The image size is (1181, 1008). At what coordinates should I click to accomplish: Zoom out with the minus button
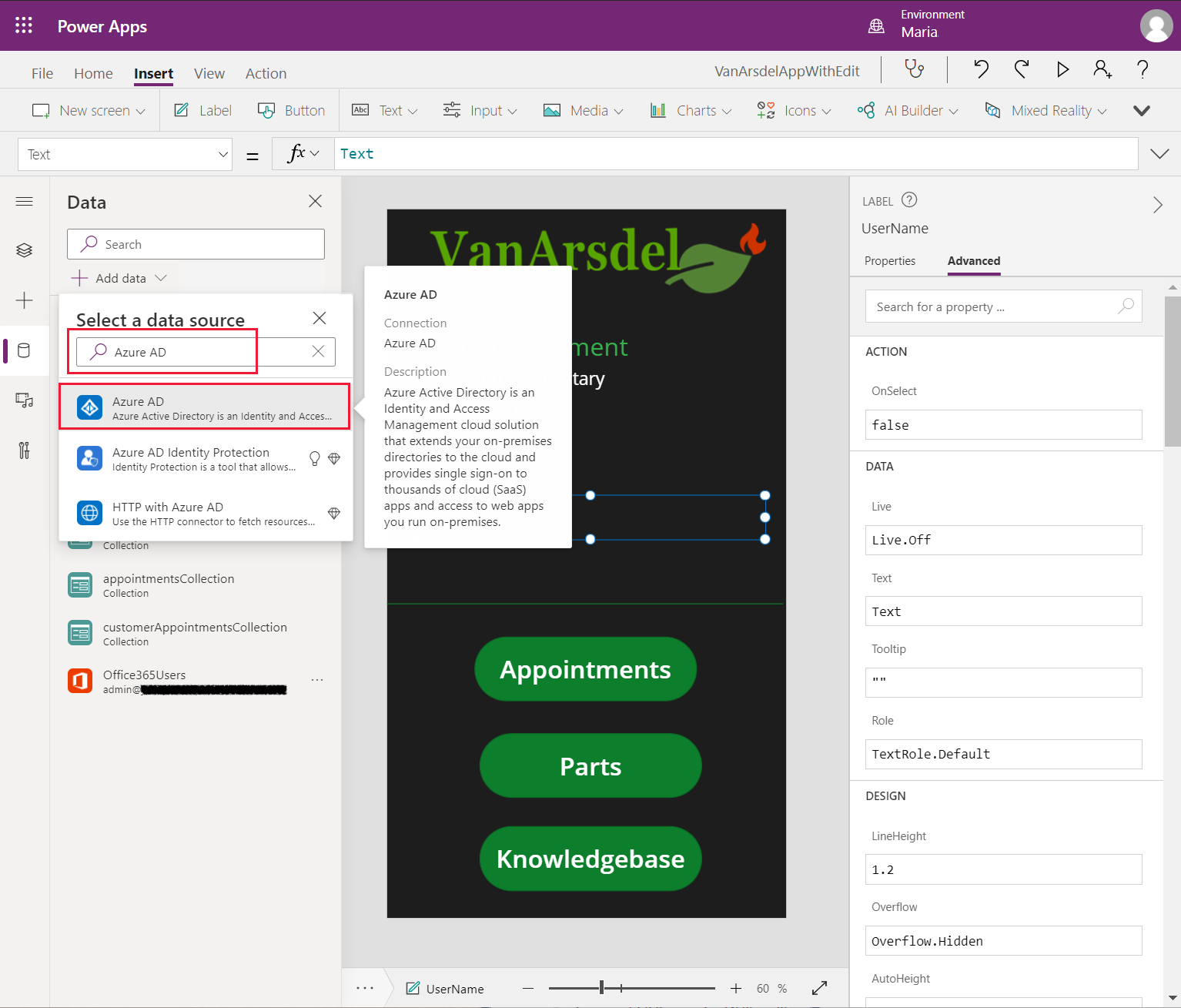click(x=528, y=988)
